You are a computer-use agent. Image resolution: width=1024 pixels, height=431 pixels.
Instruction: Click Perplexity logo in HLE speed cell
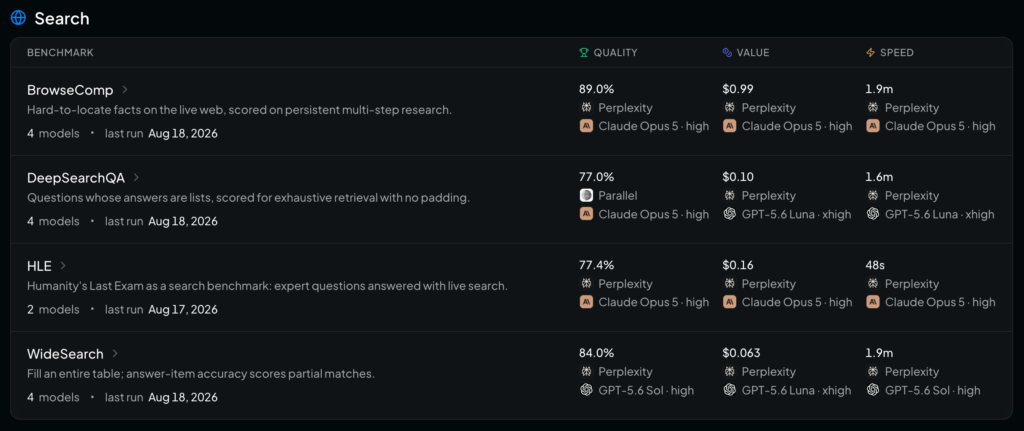872,284
